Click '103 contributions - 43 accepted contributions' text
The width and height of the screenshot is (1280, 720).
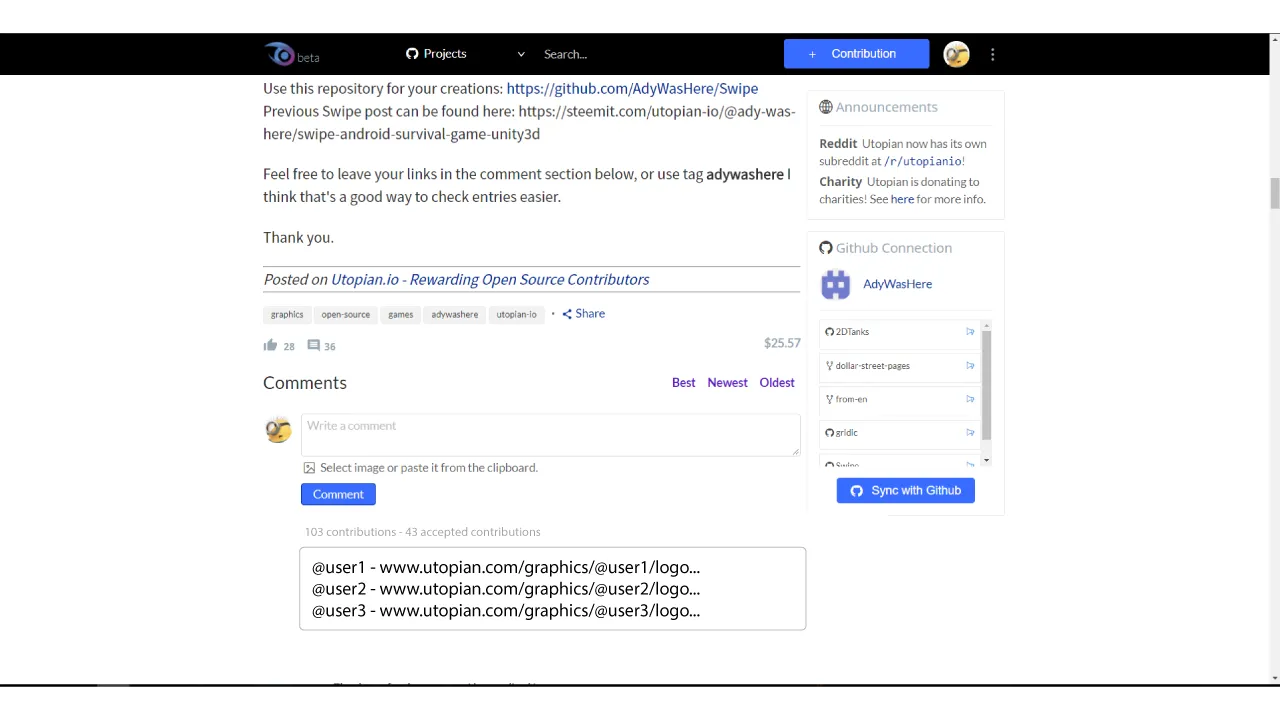coord(422,532)
